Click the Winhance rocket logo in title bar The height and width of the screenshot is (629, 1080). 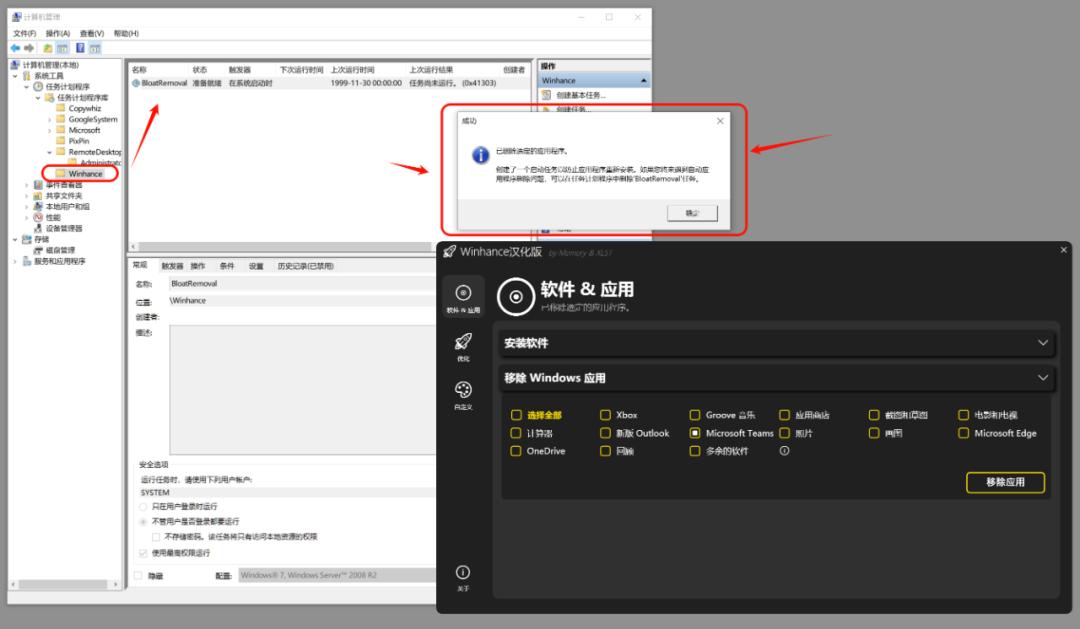(x=450, y=251)
